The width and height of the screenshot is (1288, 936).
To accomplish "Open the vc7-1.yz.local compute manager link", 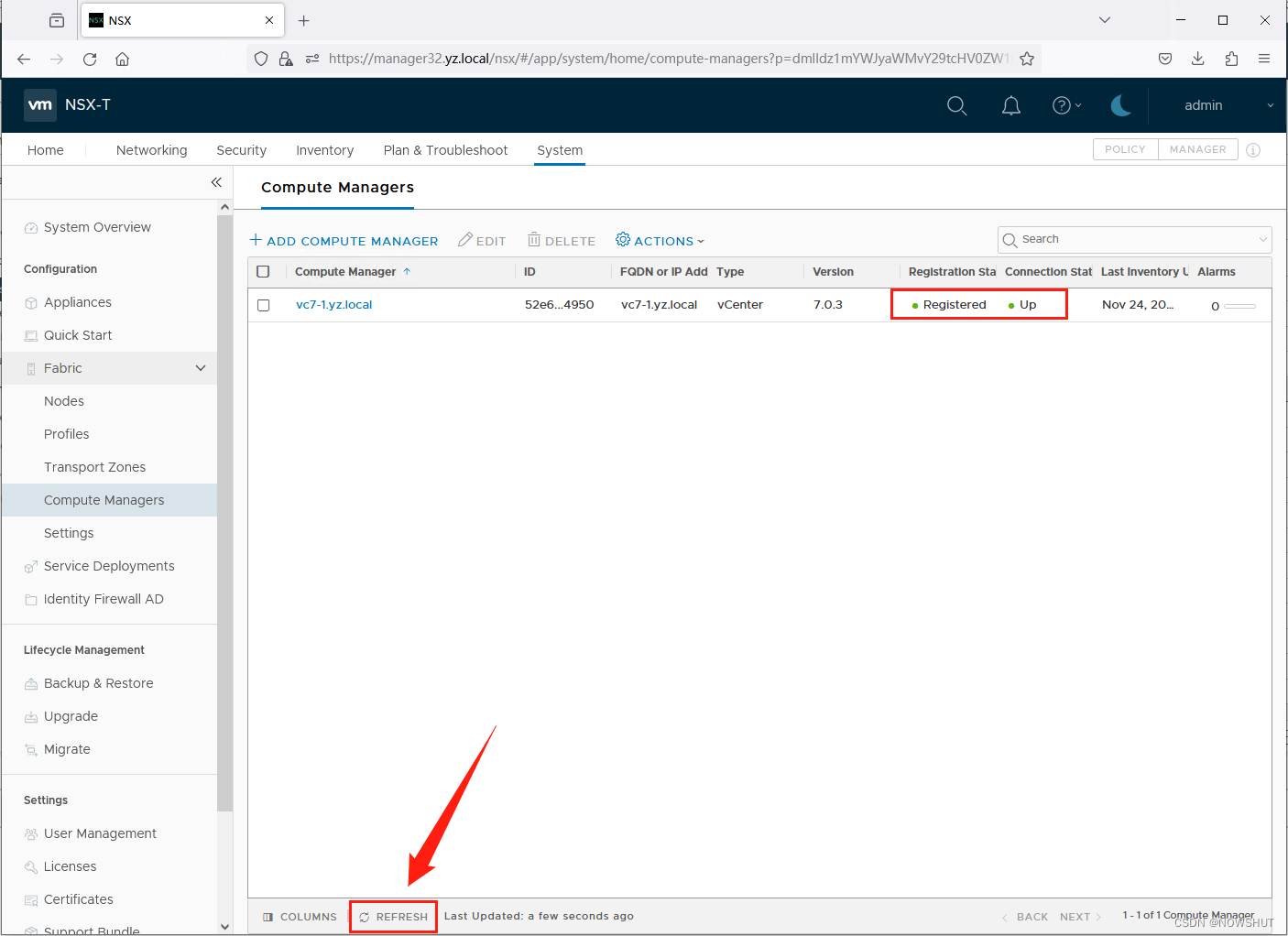I will pyautogui.click(x=333, y=305).
